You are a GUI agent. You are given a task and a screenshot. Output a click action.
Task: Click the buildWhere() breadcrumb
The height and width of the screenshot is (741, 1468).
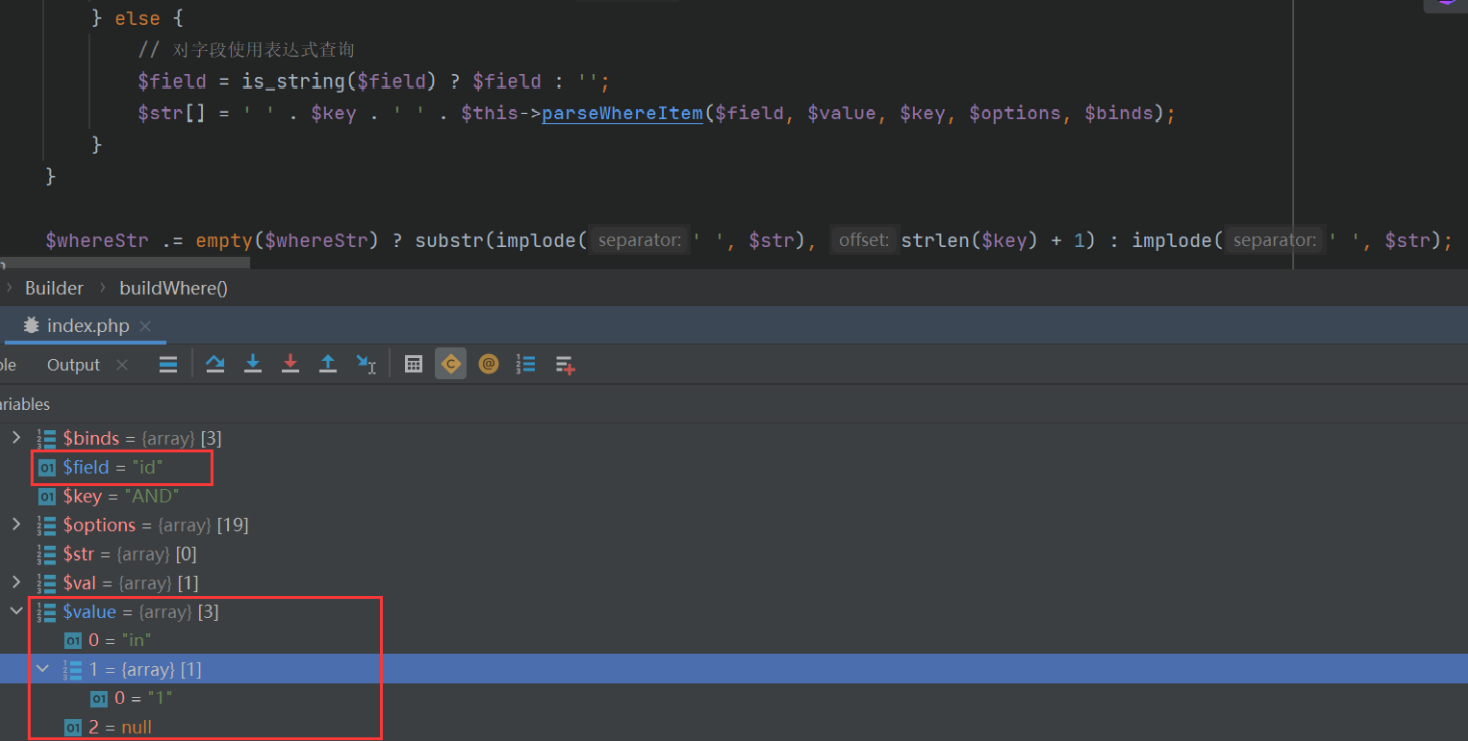click(x=174, y=288)
